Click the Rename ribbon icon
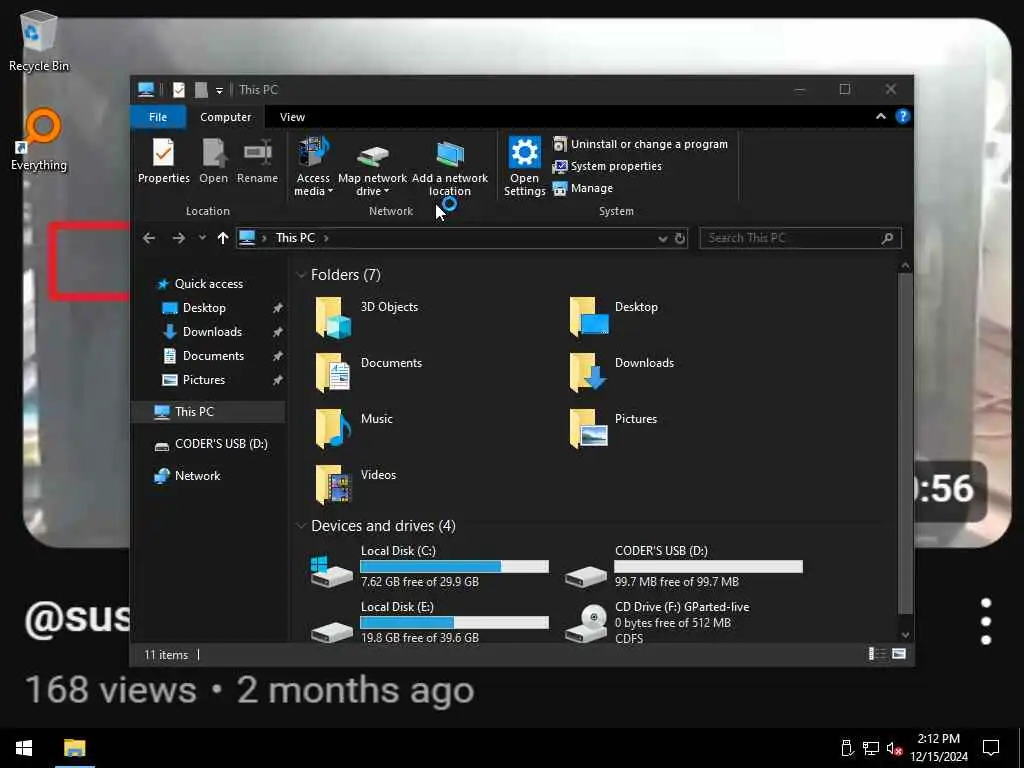The height and width of the screenshot is (768, 1024). (x=257, y=161)
